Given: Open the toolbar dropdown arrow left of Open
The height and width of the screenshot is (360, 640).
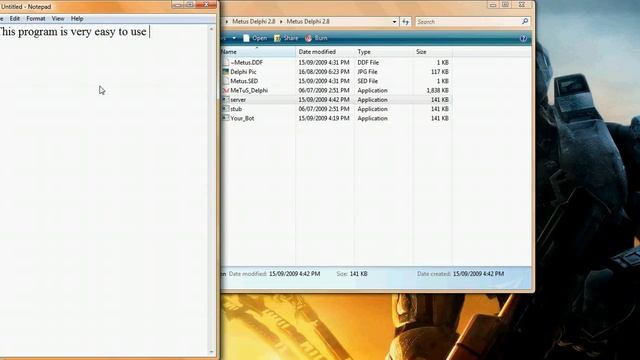Looking at the screenshot, I should (x=234, y=38).
